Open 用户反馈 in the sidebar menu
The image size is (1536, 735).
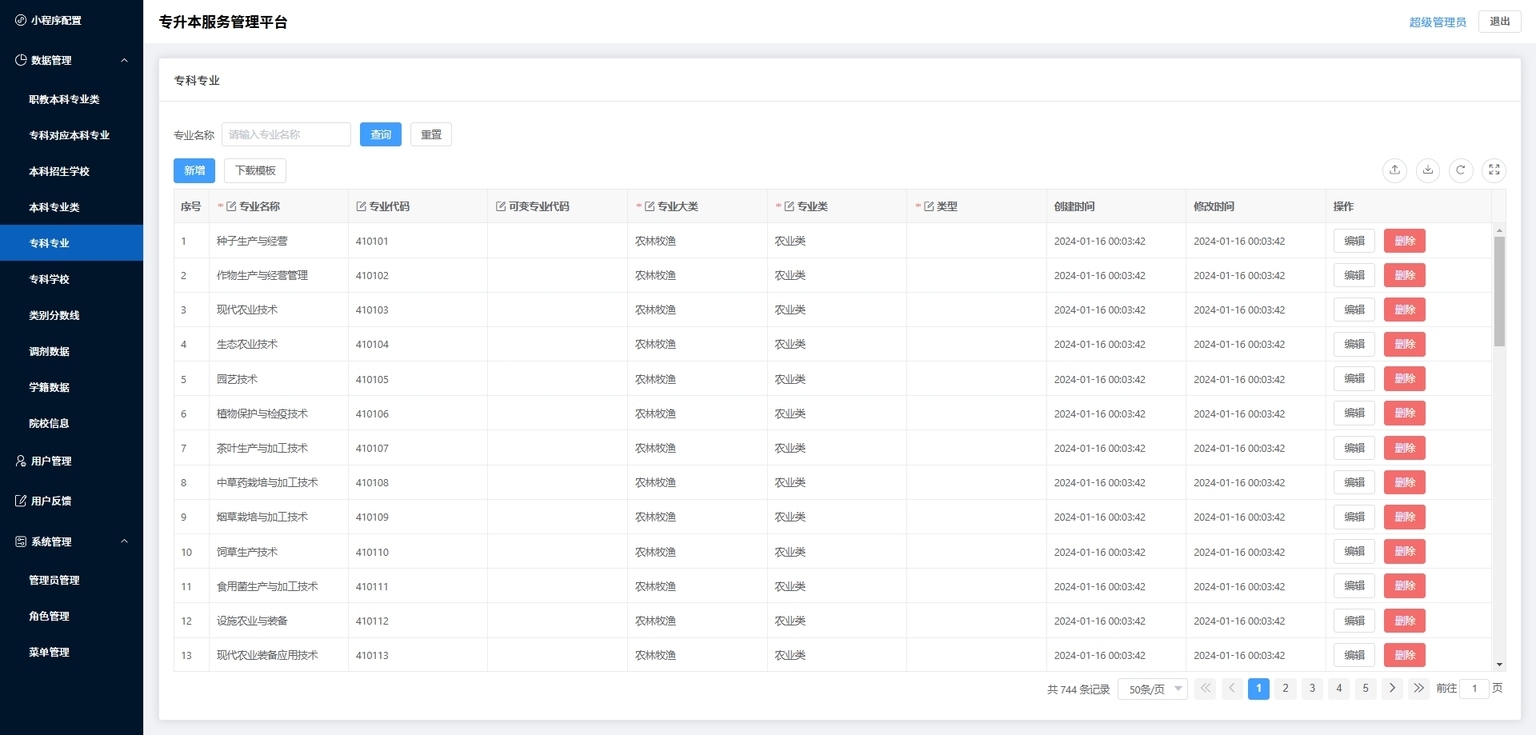pyautogui.click(x=51, y=501)
